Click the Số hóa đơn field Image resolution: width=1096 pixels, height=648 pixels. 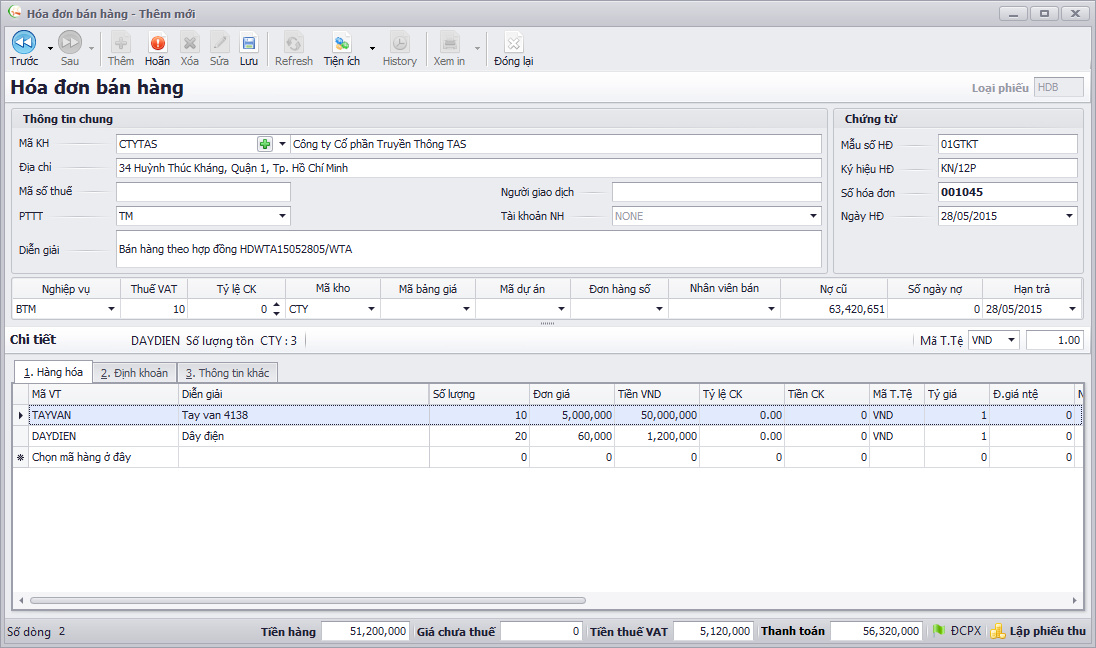coord(1007,192)
